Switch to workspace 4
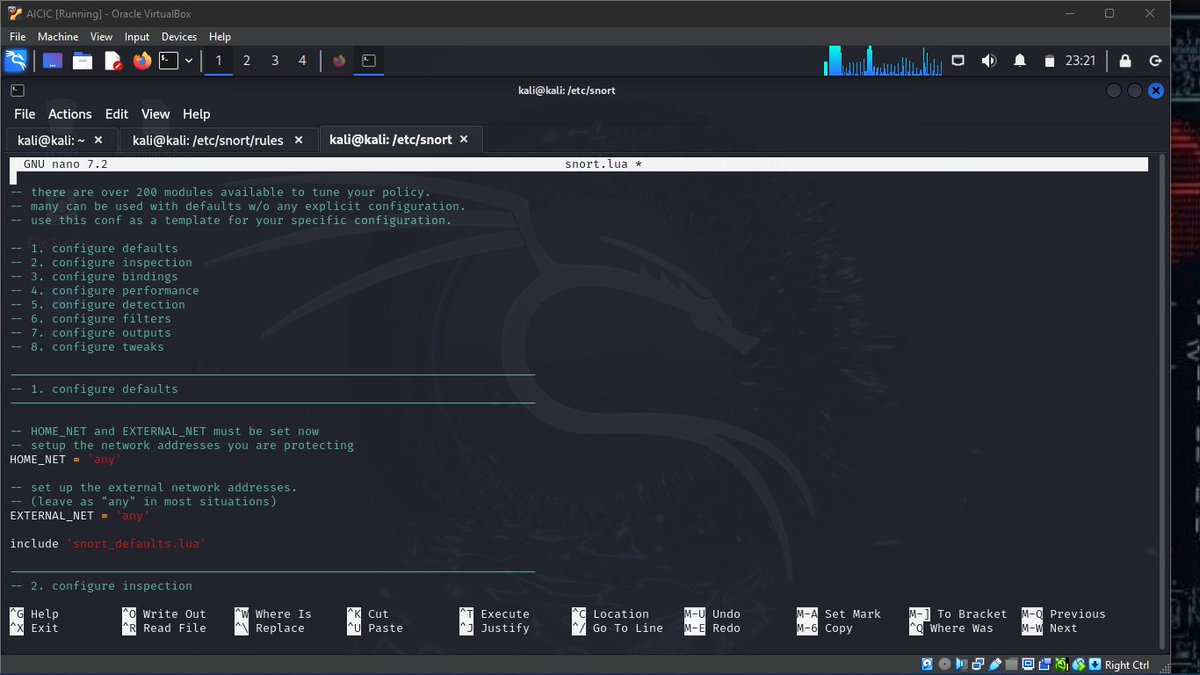The width and height of the screenshot is (1200, 675). tap(303, 61)
